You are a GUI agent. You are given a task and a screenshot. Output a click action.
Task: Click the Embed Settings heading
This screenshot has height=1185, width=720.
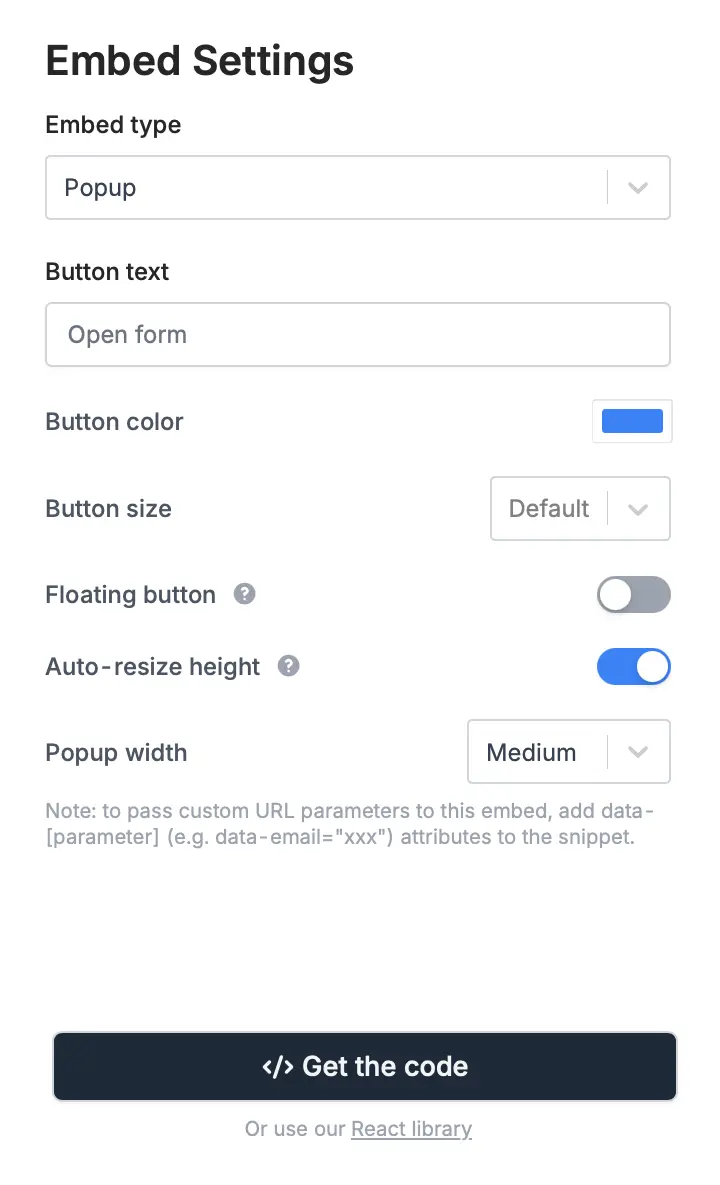(x=199, y=61)
